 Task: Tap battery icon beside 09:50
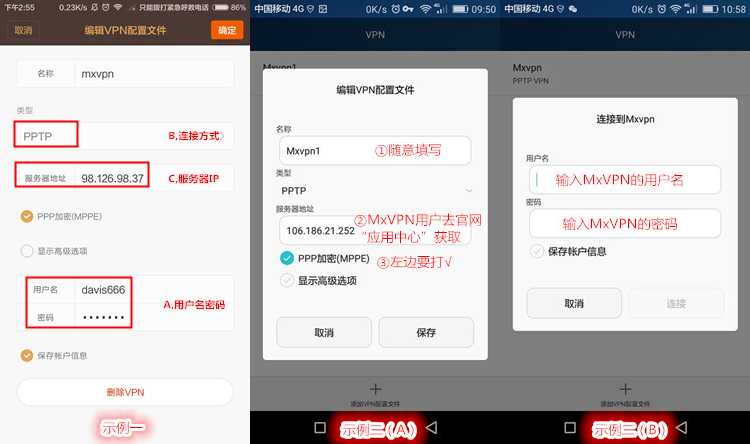(x=460, y=9)
